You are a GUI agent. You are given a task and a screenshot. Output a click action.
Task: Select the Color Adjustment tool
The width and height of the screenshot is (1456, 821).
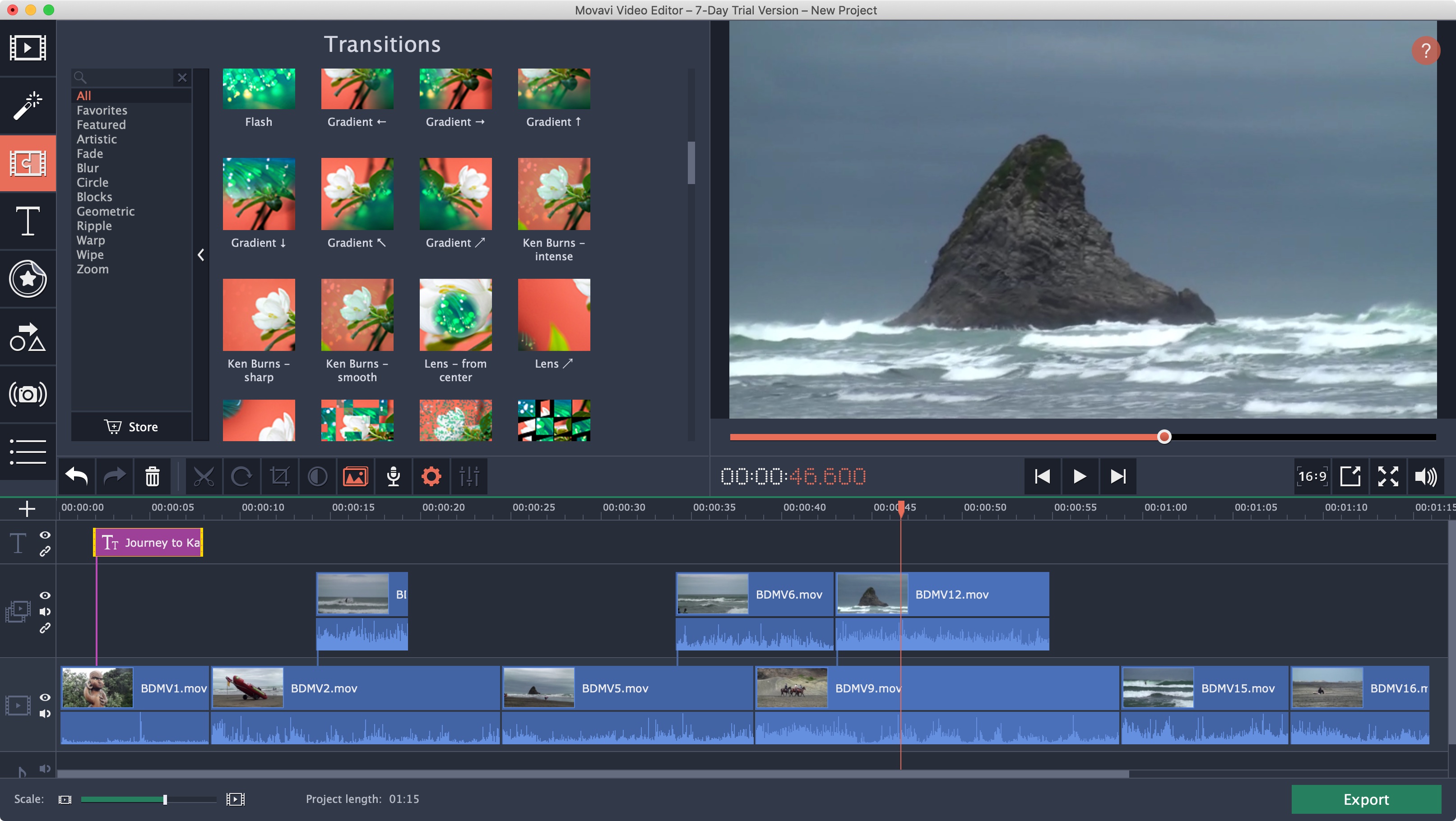[x=317, y=477]
